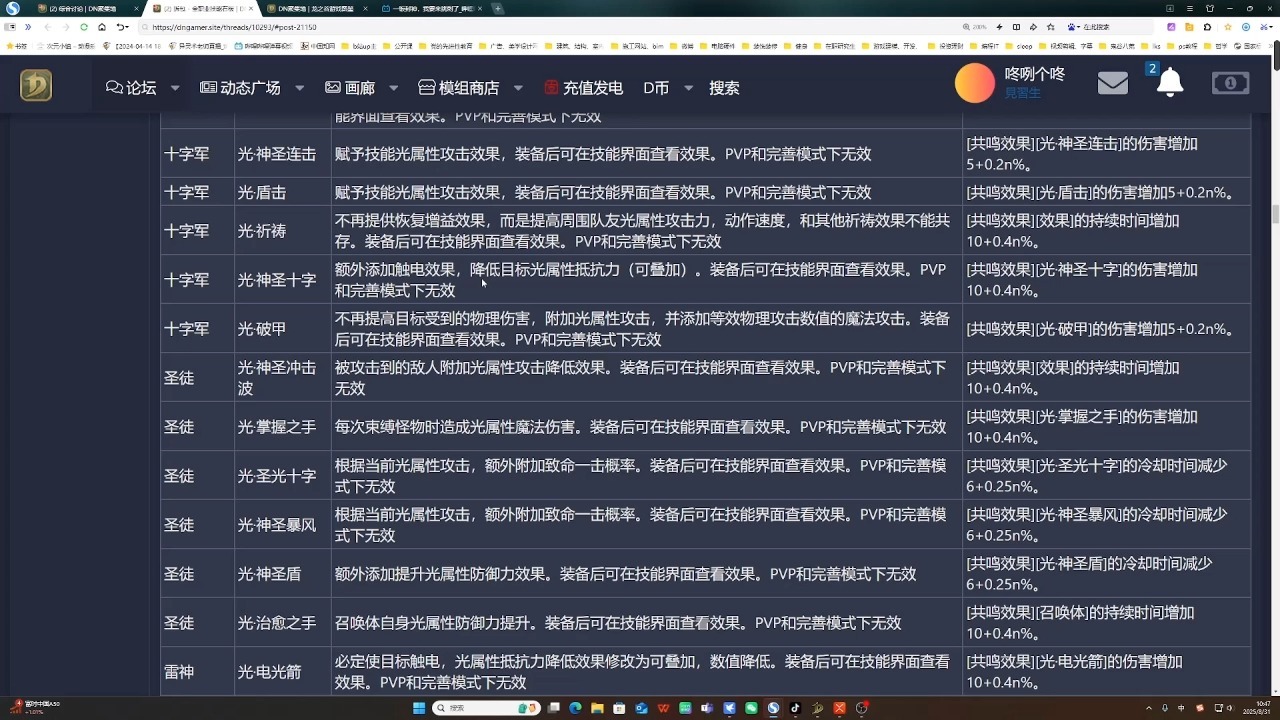Click the skill name cell 光·神圣冲击波
The image size is (1280, 720).
tap(283, 378)
